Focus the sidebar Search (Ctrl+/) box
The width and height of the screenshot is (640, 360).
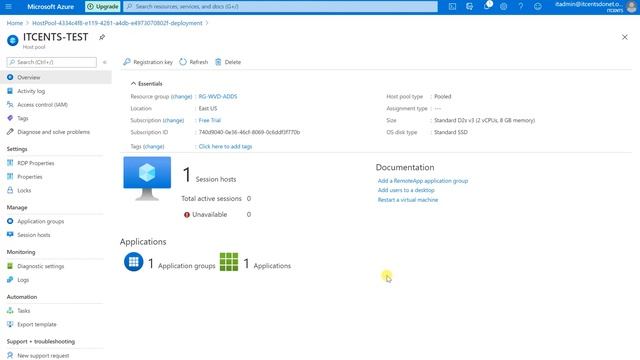(52, 62)
